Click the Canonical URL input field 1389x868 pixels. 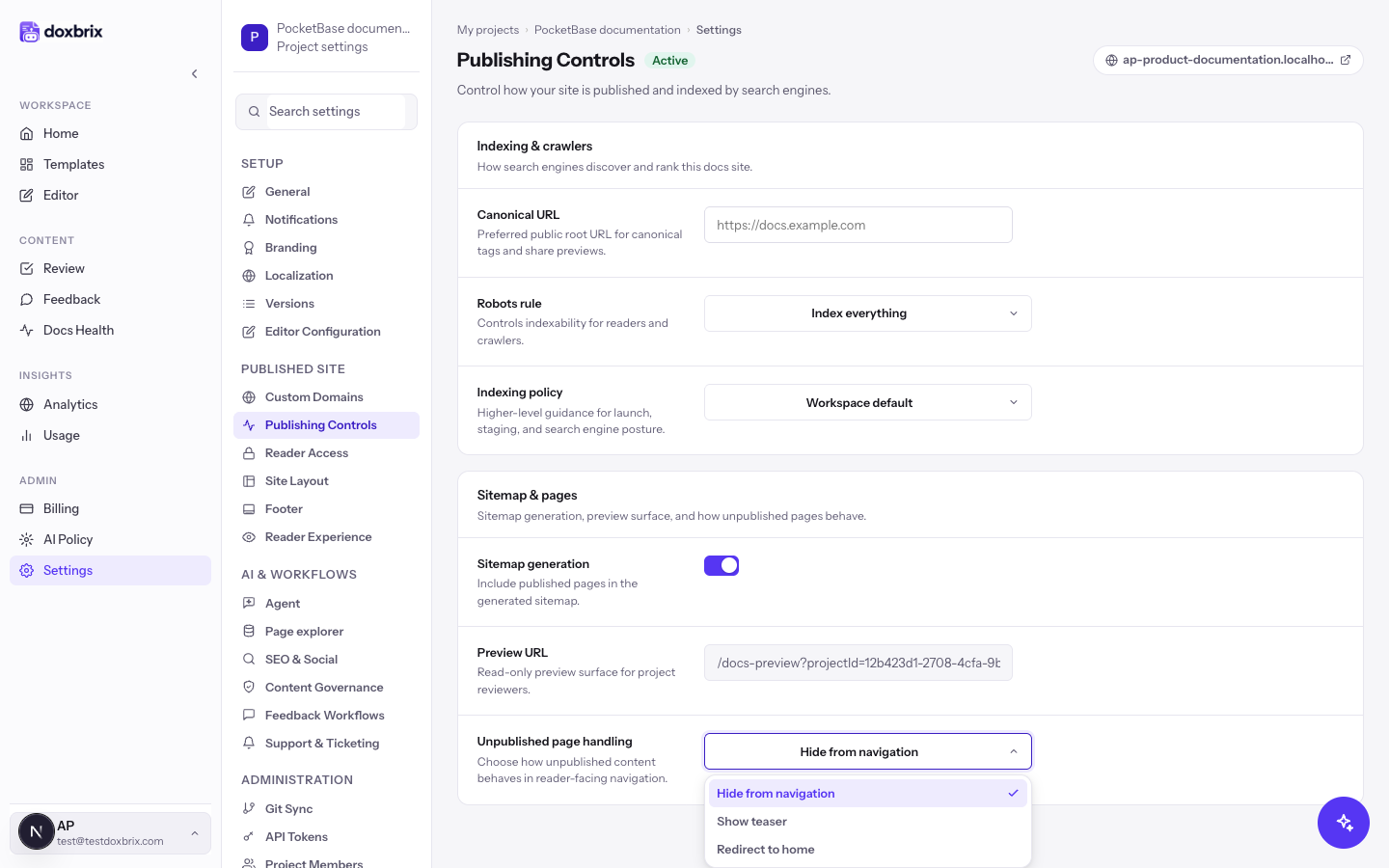pos(858,225)
